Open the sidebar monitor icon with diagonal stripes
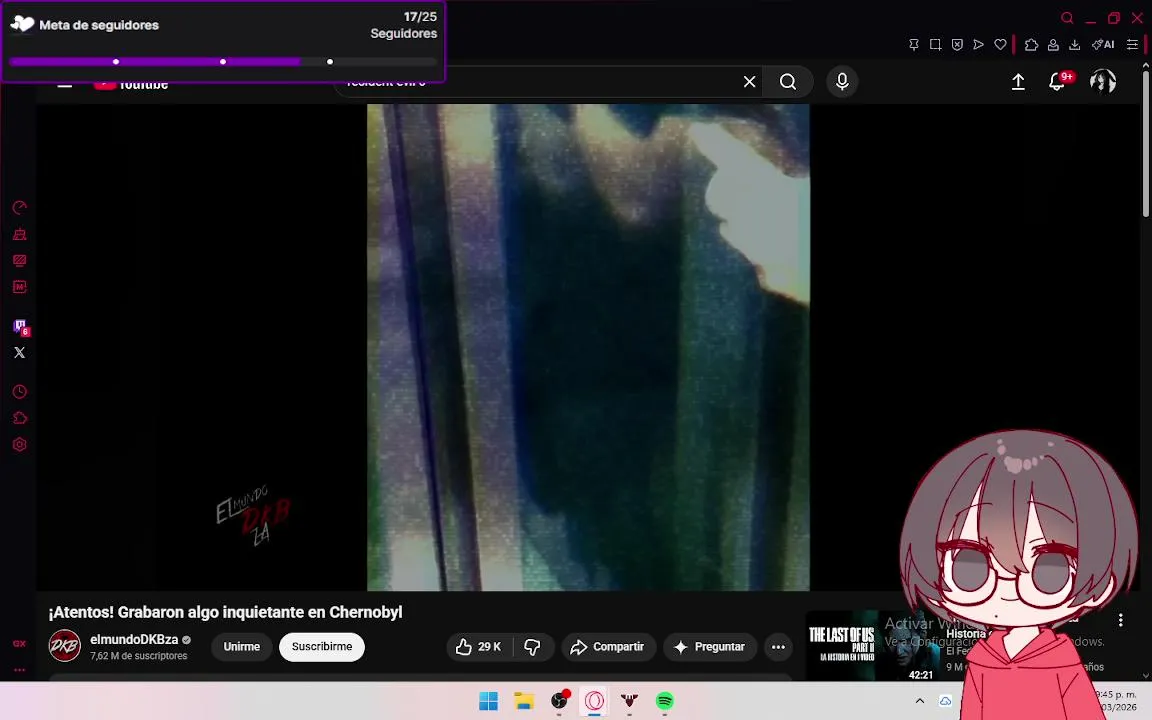Viewport: 1152px width, 720px height. (20, 261)
